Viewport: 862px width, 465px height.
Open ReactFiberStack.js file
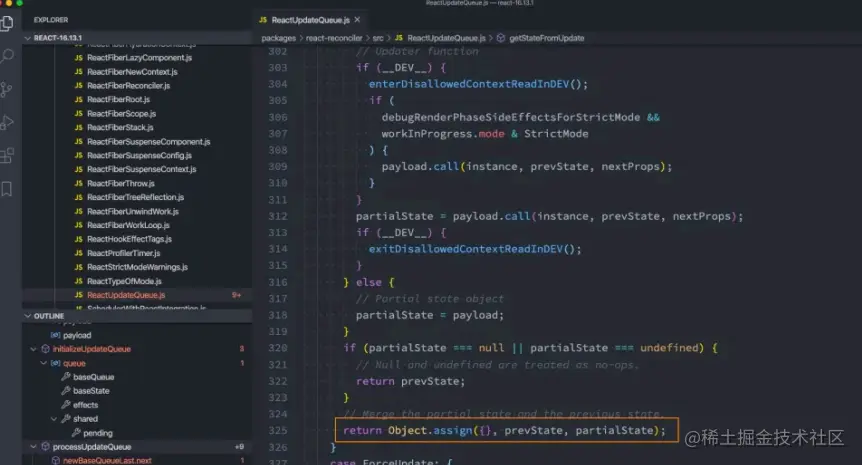pyautogui.click(x=120, y=128)
